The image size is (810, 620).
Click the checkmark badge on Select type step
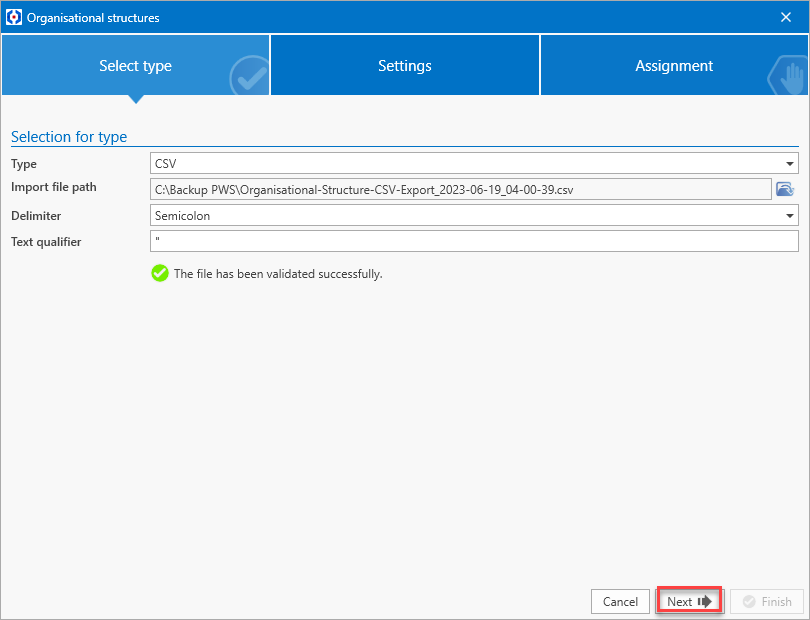(x=249, y=76)
